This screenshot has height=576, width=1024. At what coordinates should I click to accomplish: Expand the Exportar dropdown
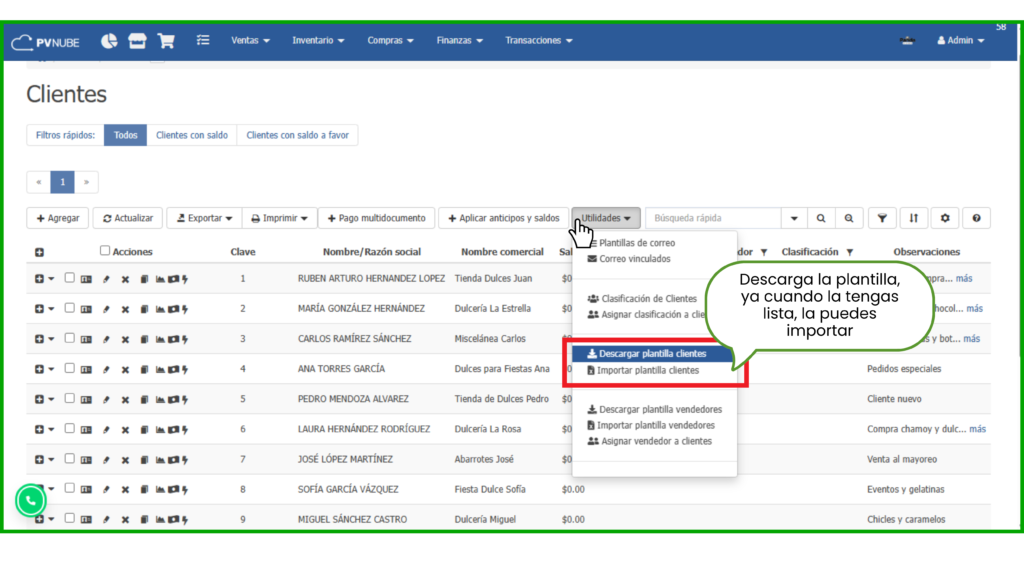204,218
